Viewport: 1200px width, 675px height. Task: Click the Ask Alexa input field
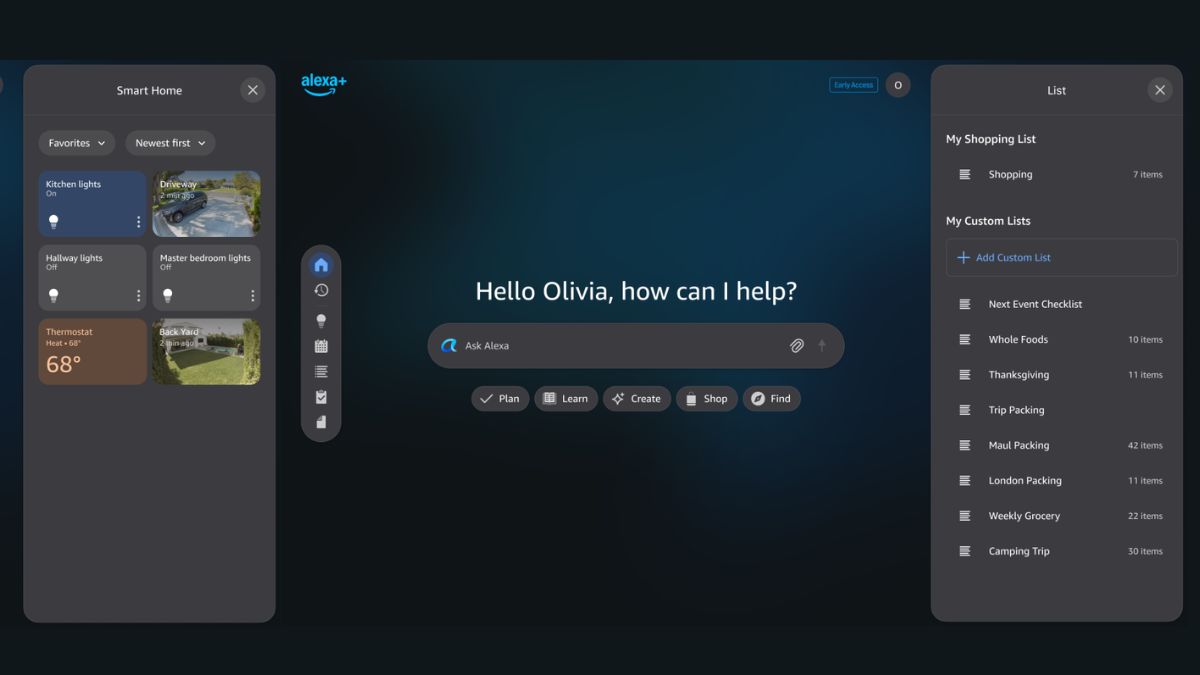[636, 346]
